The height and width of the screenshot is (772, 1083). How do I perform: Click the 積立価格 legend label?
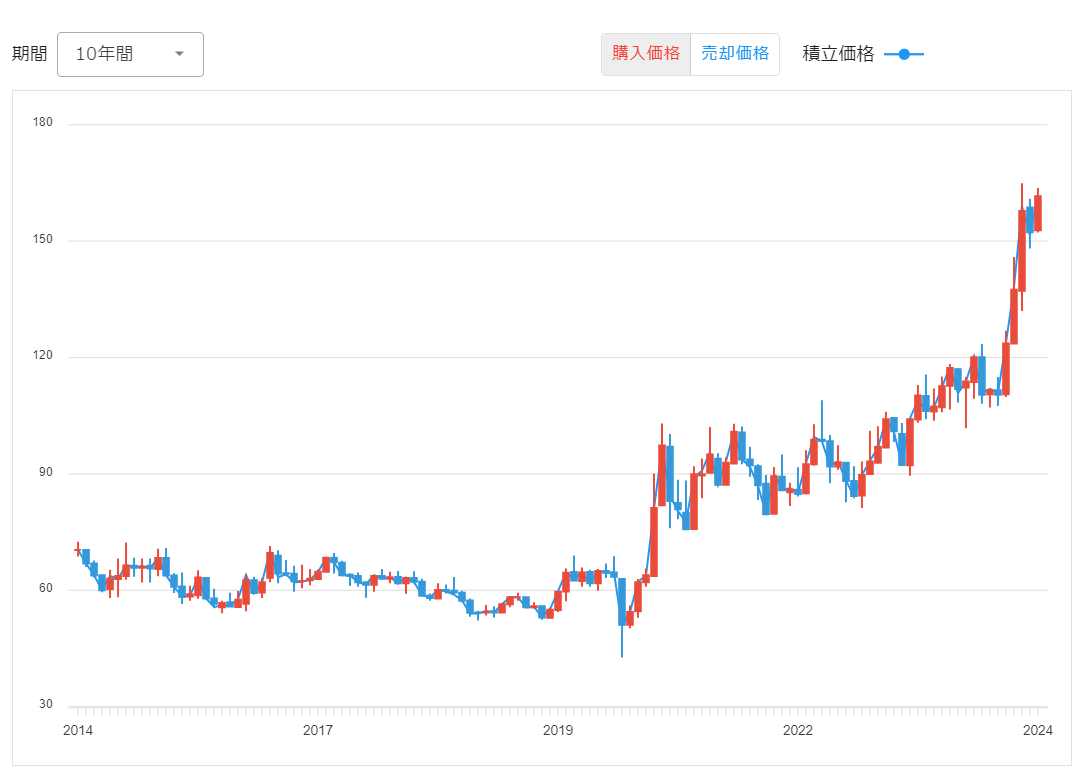click(838, 54)
